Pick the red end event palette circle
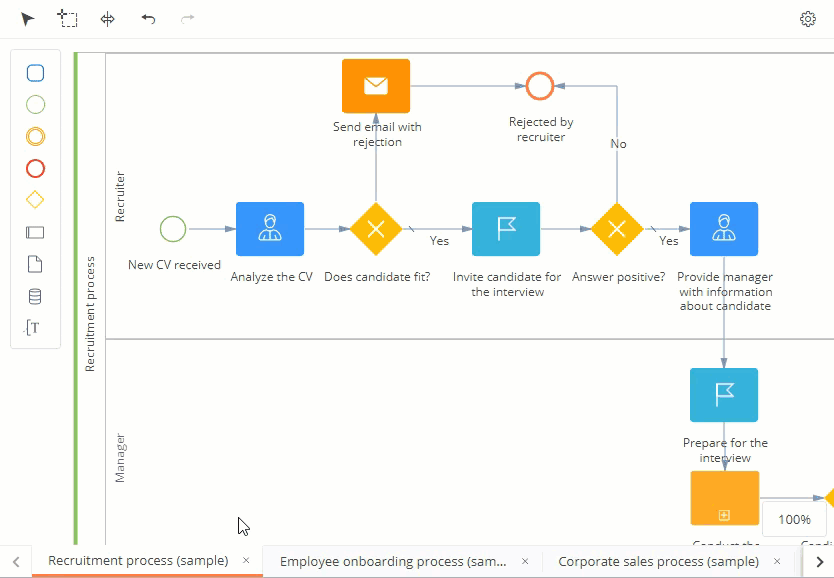The height and width of the screenshot is (578, 834). 35,169
